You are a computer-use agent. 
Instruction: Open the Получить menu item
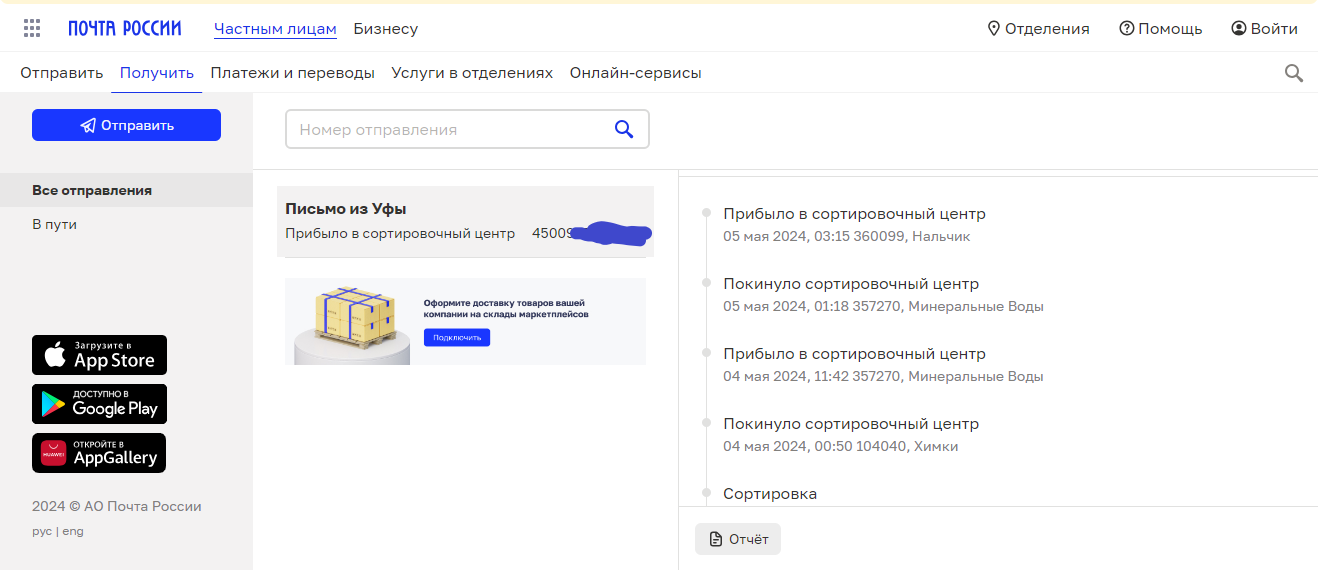(157, 73)
